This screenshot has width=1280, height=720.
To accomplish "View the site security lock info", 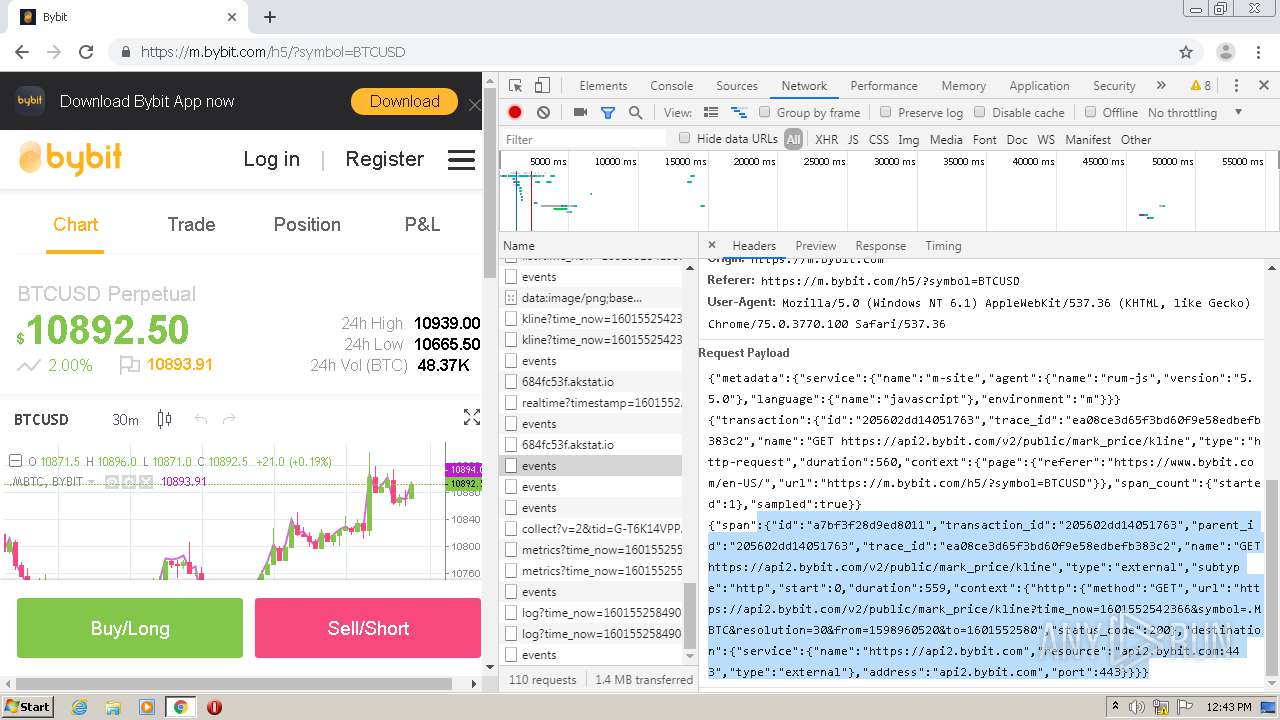I will [x=125, y=52].
